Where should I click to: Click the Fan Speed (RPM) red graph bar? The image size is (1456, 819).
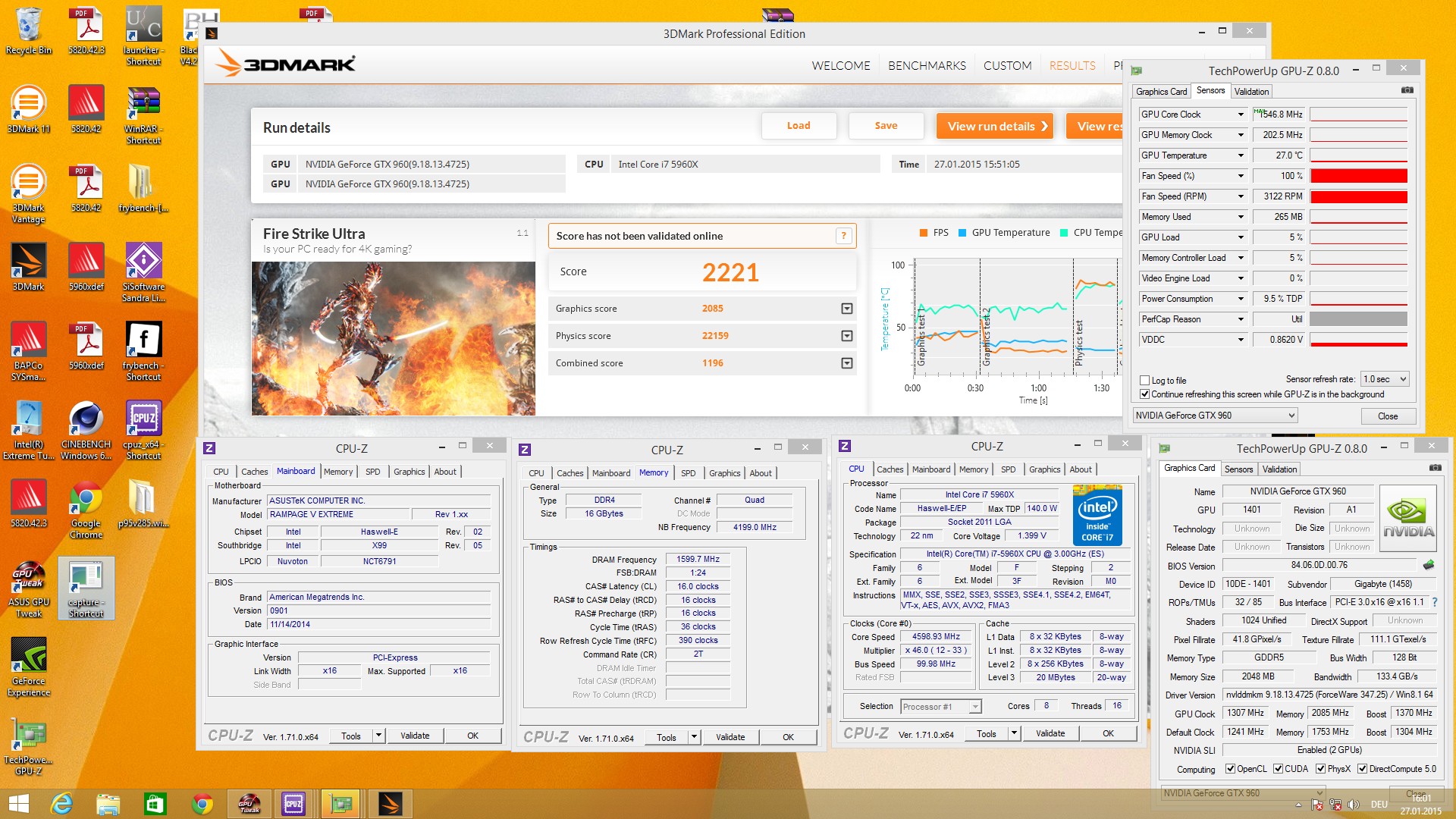1358,196
